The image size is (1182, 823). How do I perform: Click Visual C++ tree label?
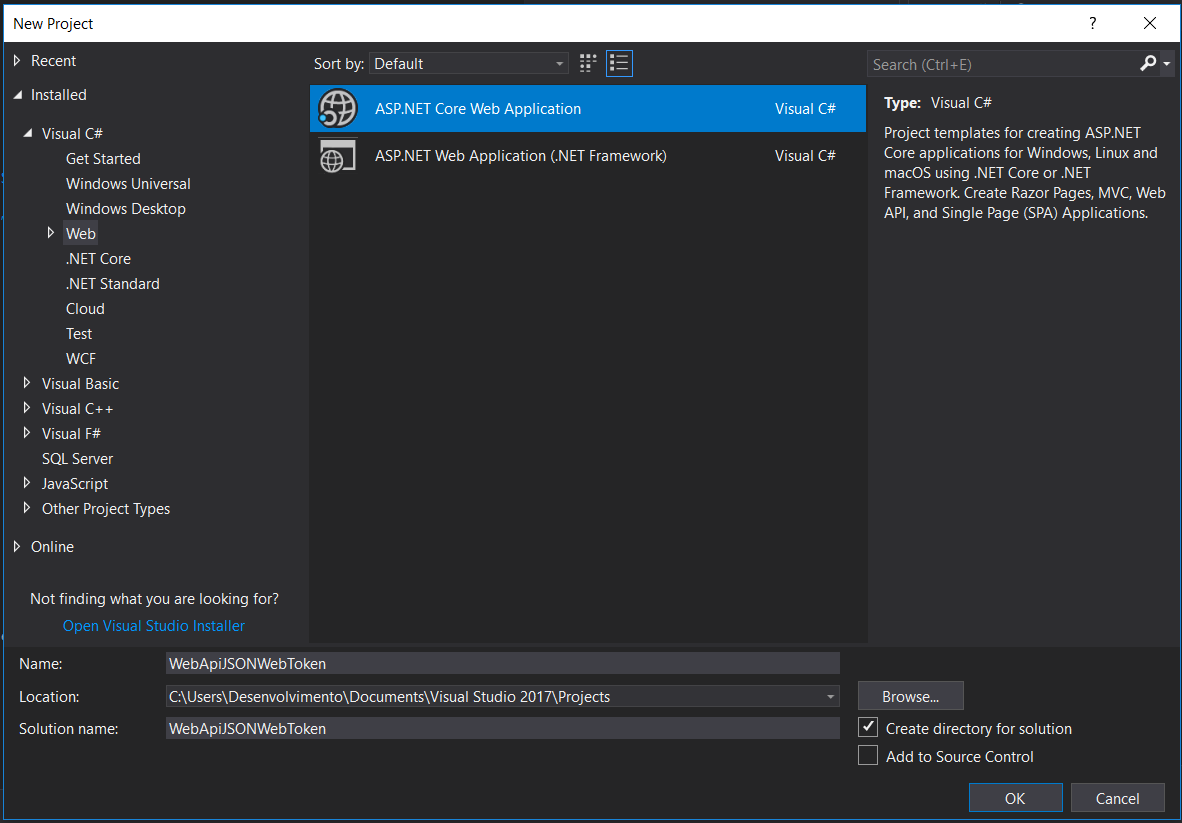click(78, 408)
